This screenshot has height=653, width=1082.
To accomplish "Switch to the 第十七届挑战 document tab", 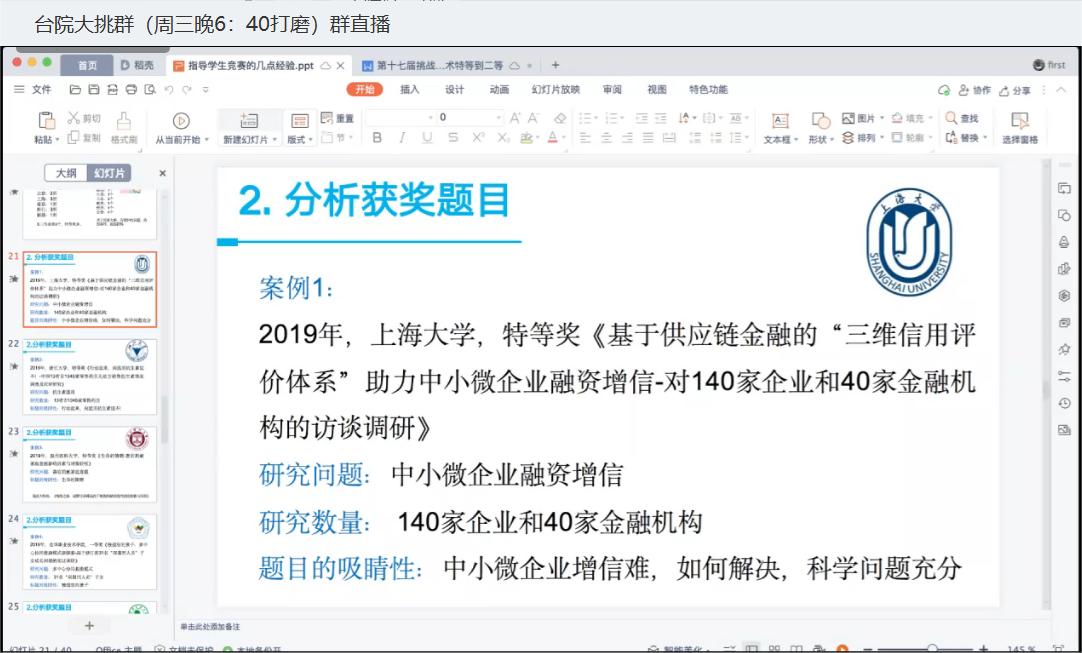I will [x=438, y=66].
